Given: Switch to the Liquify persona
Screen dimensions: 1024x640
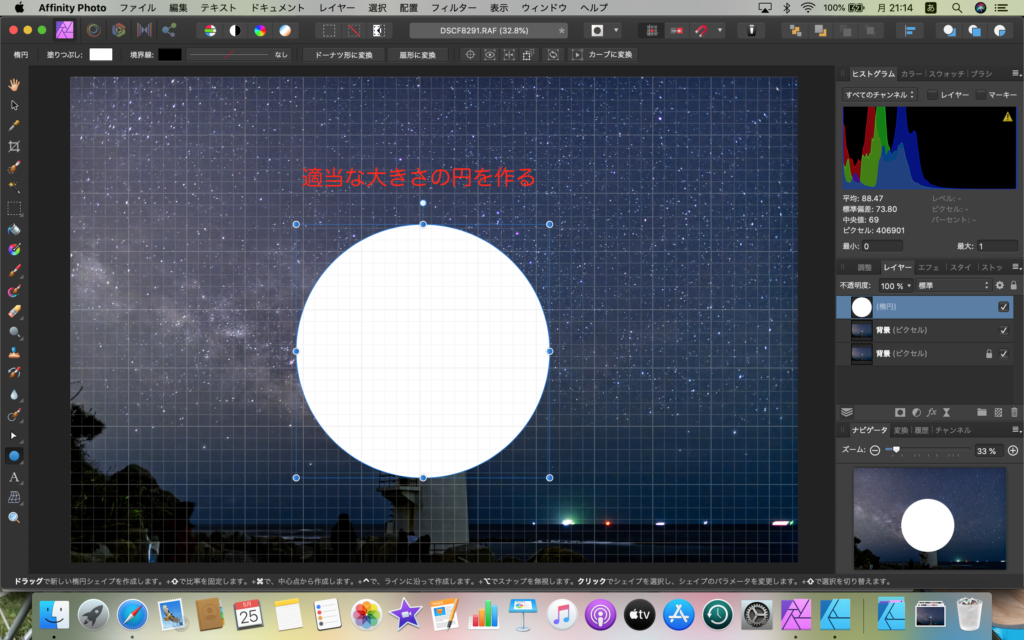Looking at the screenshot, I should (x=93, y=30).
